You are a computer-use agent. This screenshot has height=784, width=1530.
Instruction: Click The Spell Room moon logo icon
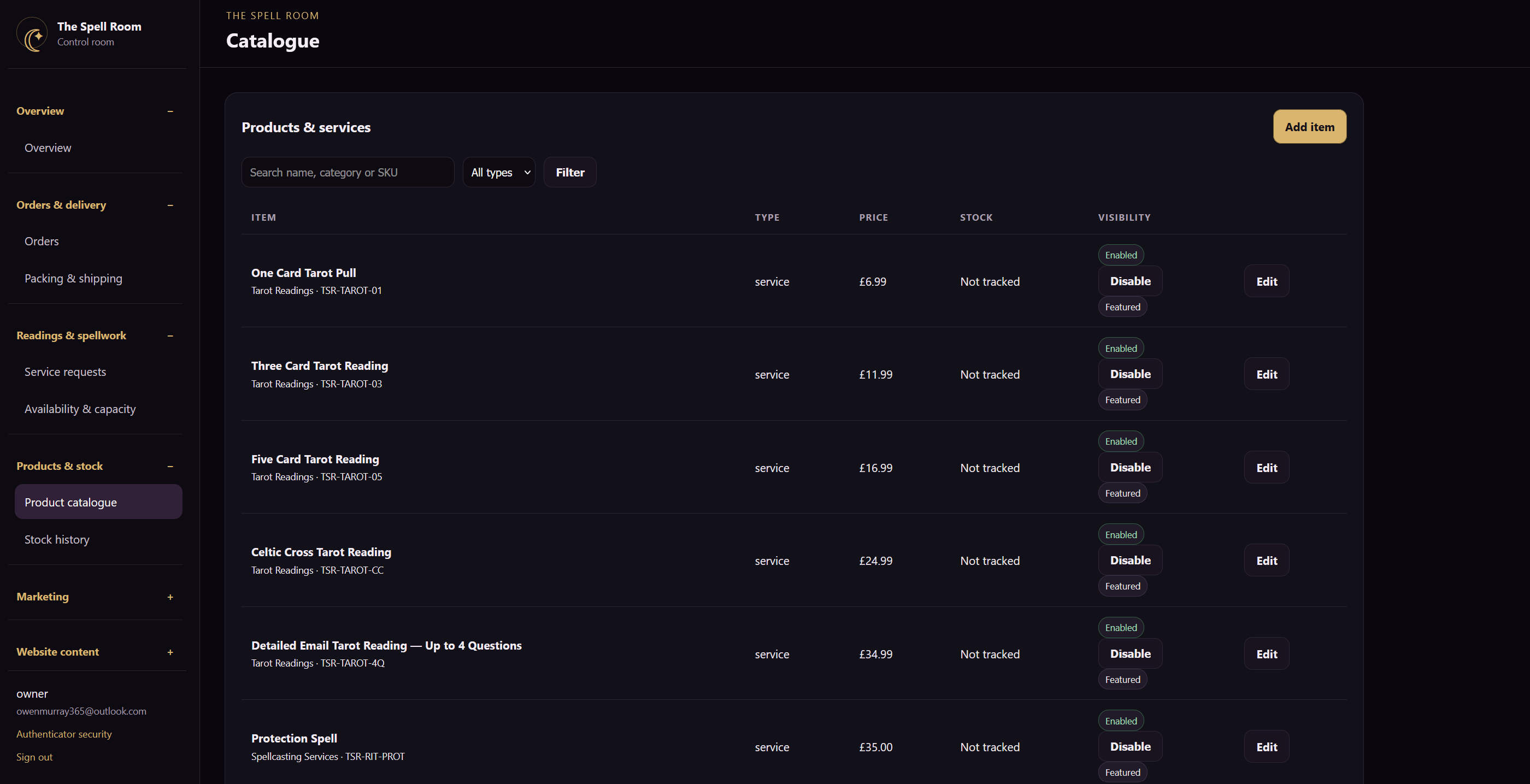pos(32,34)
